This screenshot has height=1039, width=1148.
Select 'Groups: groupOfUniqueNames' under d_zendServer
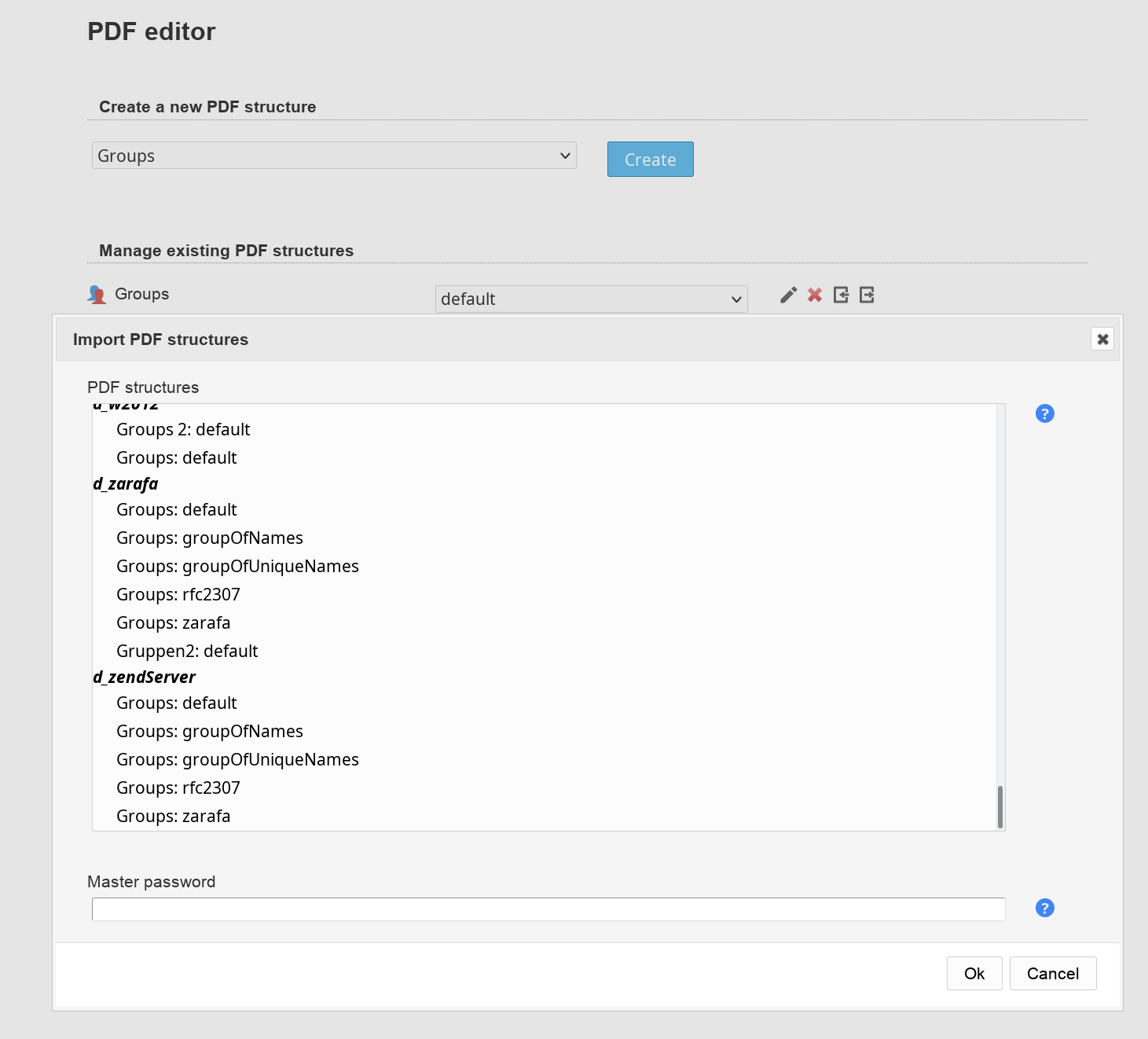237,760
